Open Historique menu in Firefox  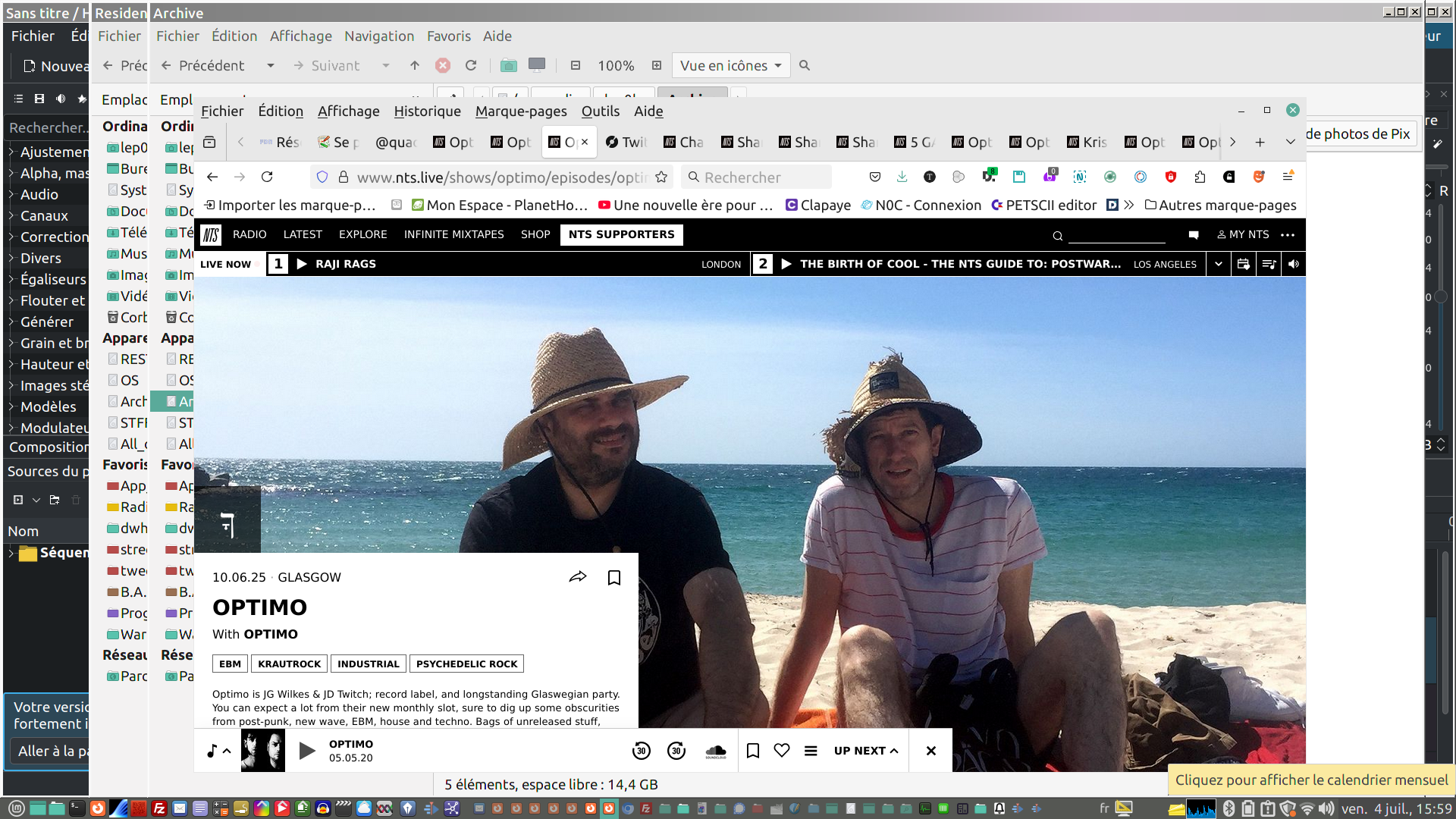click(x=427, y=111)
